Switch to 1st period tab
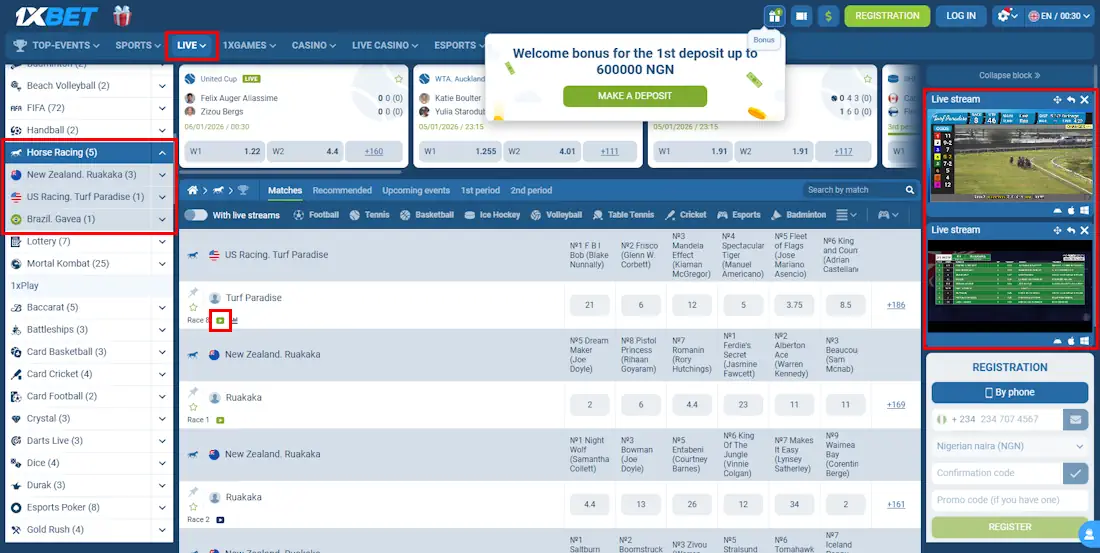 click(x=481, y=190)
